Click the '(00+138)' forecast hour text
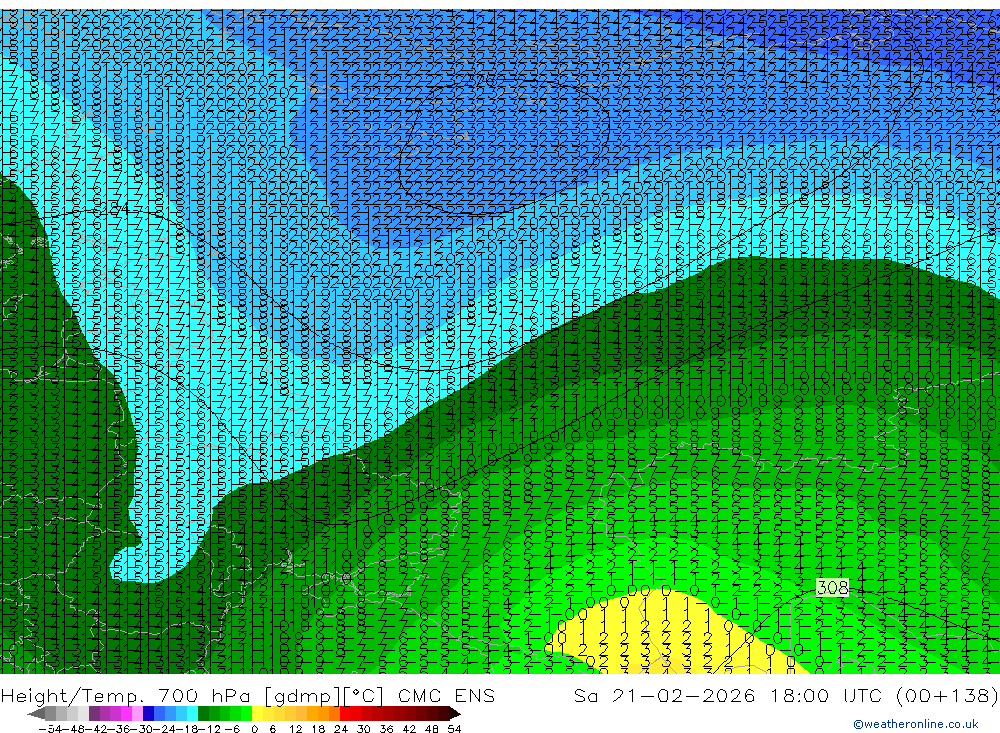Viewport: 1000px width, 733px height. [946, 695]
